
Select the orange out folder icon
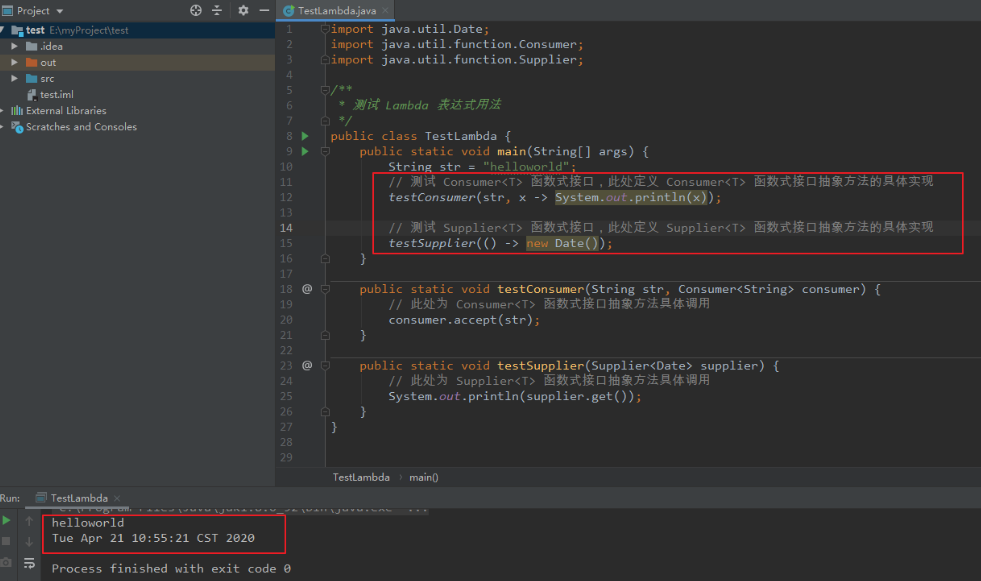coord(31,63)
